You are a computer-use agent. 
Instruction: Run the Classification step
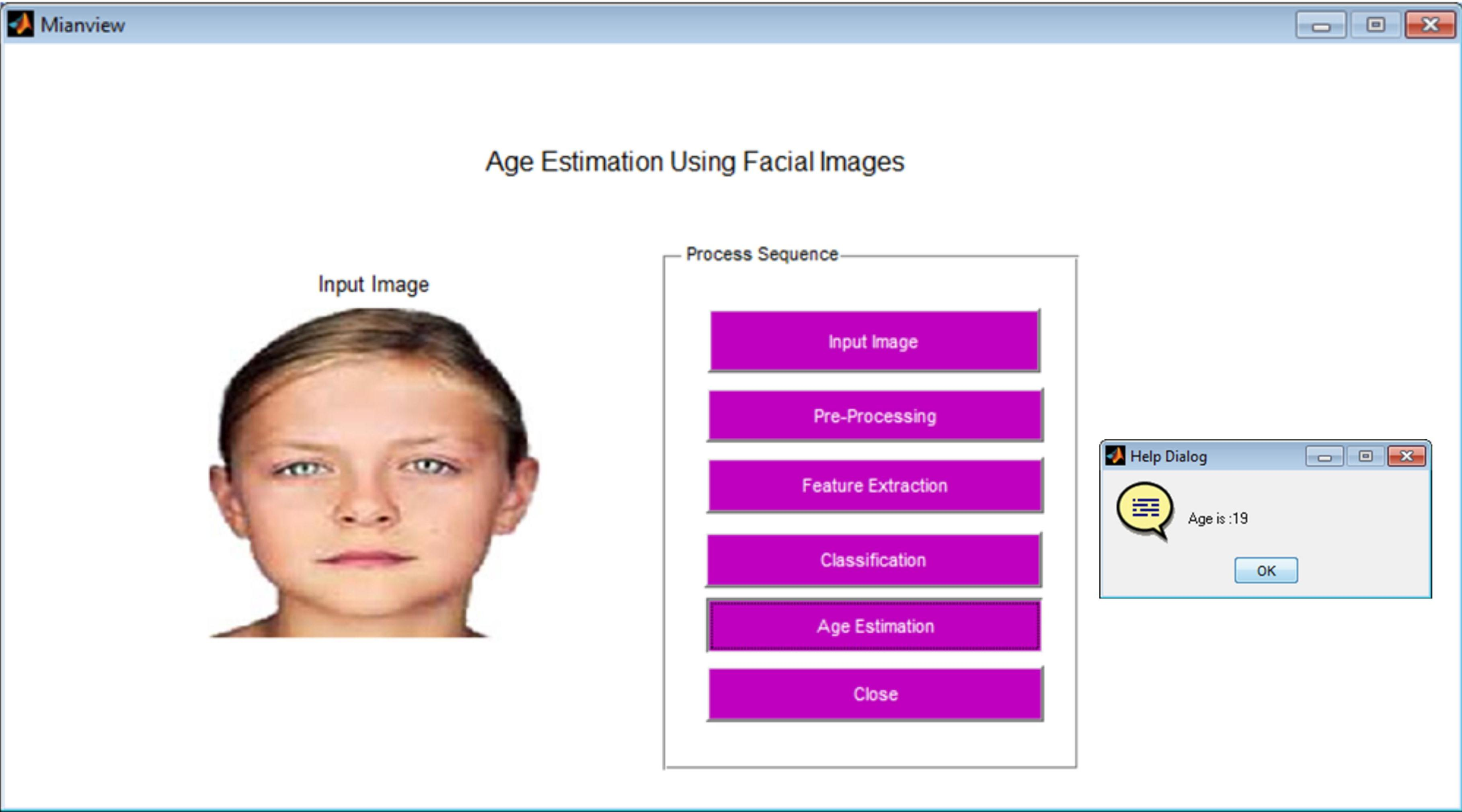pos(873,560)
